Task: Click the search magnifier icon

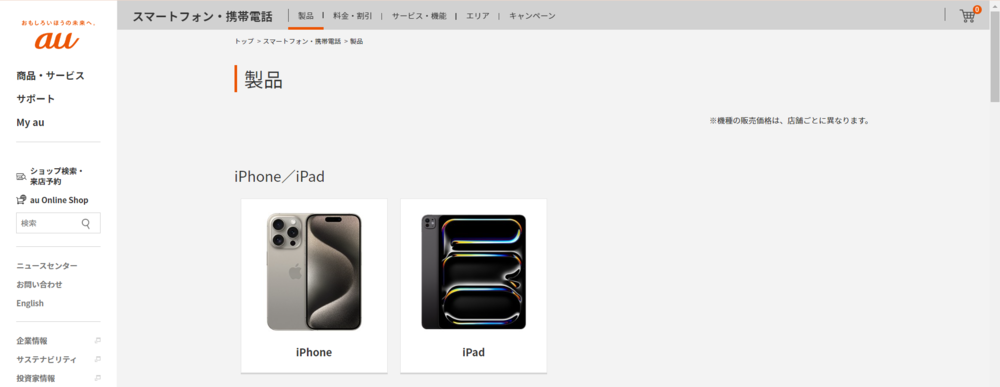Action: [86, 223]
